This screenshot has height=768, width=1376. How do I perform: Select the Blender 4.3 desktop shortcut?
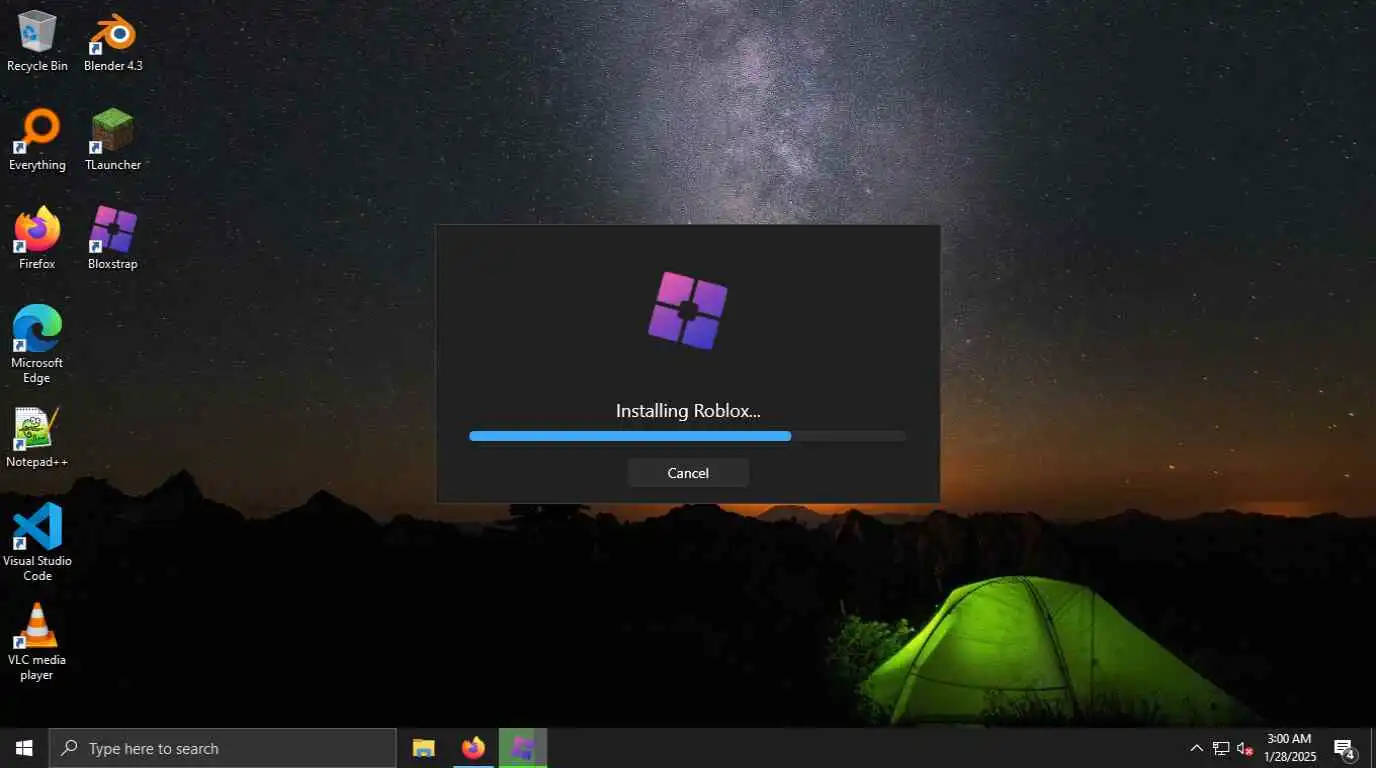[x=113, y=42]
